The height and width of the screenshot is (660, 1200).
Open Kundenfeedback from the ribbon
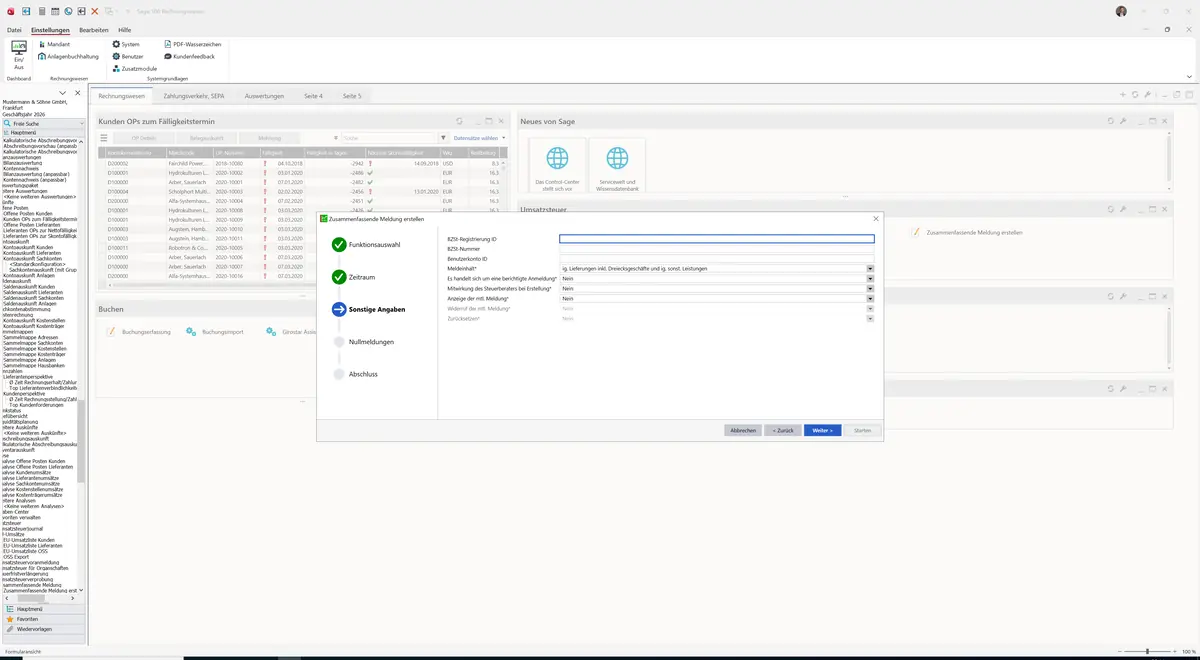click(188, 56)
